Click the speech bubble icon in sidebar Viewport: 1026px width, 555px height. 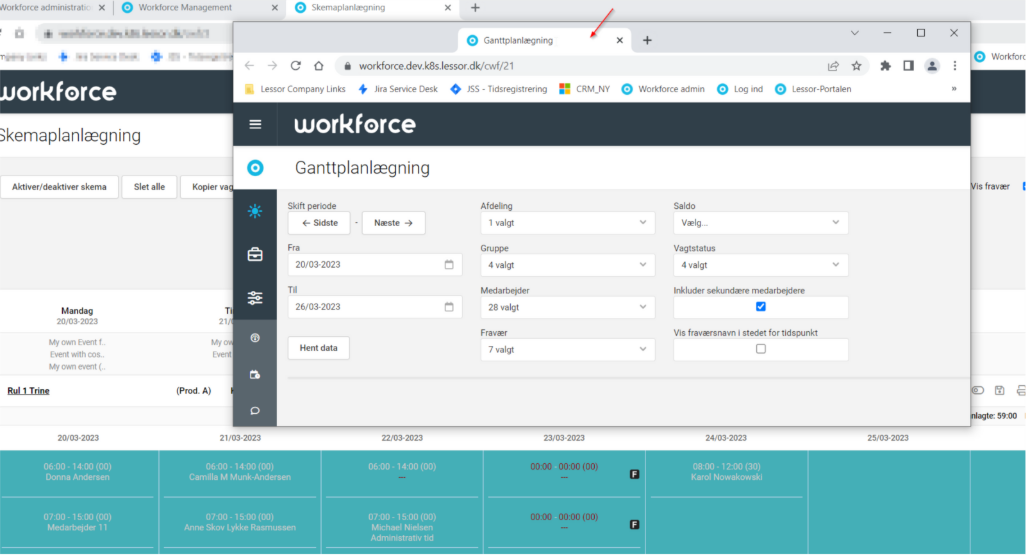(255, 409)
